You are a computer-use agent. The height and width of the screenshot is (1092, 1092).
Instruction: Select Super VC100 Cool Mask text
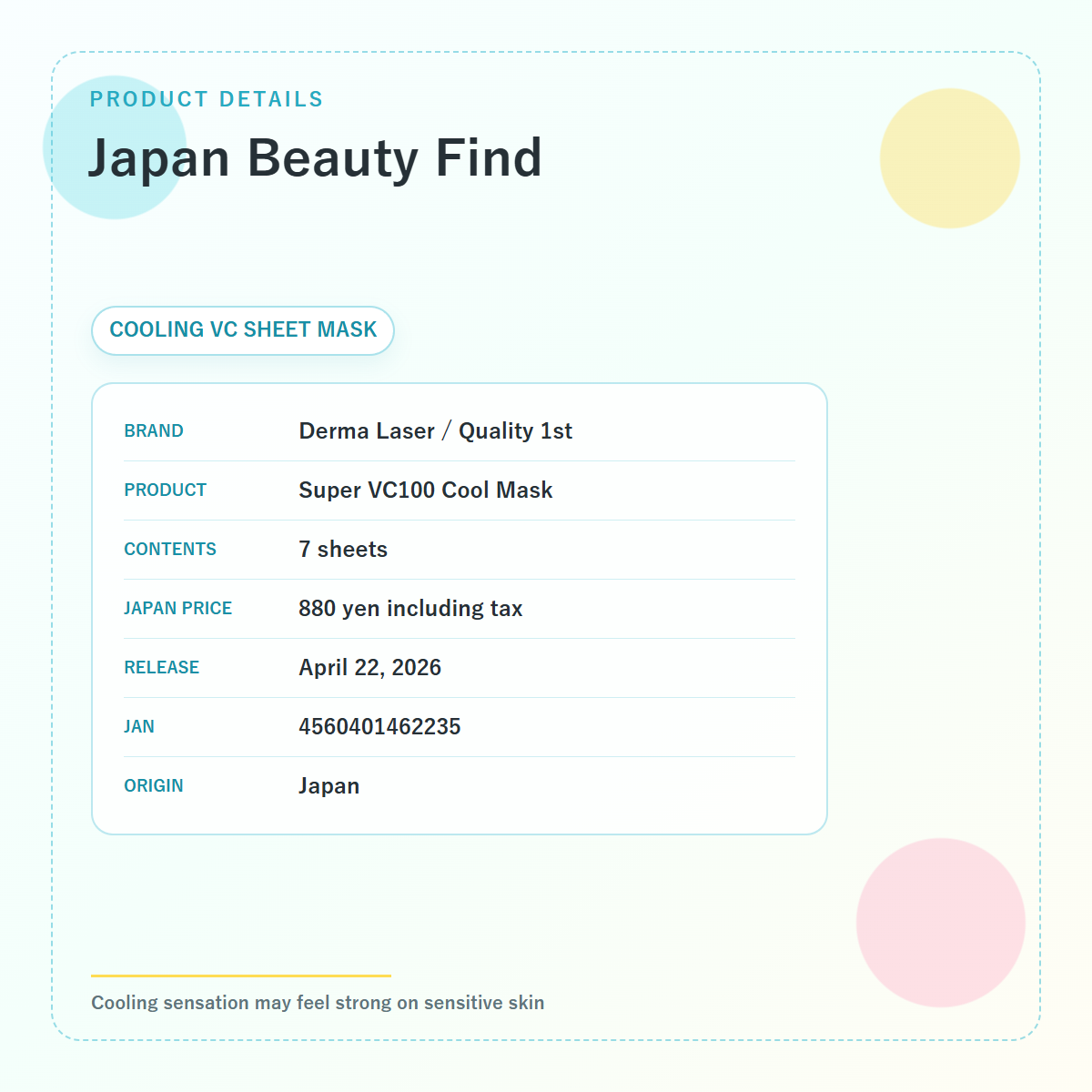click(426, 490)
